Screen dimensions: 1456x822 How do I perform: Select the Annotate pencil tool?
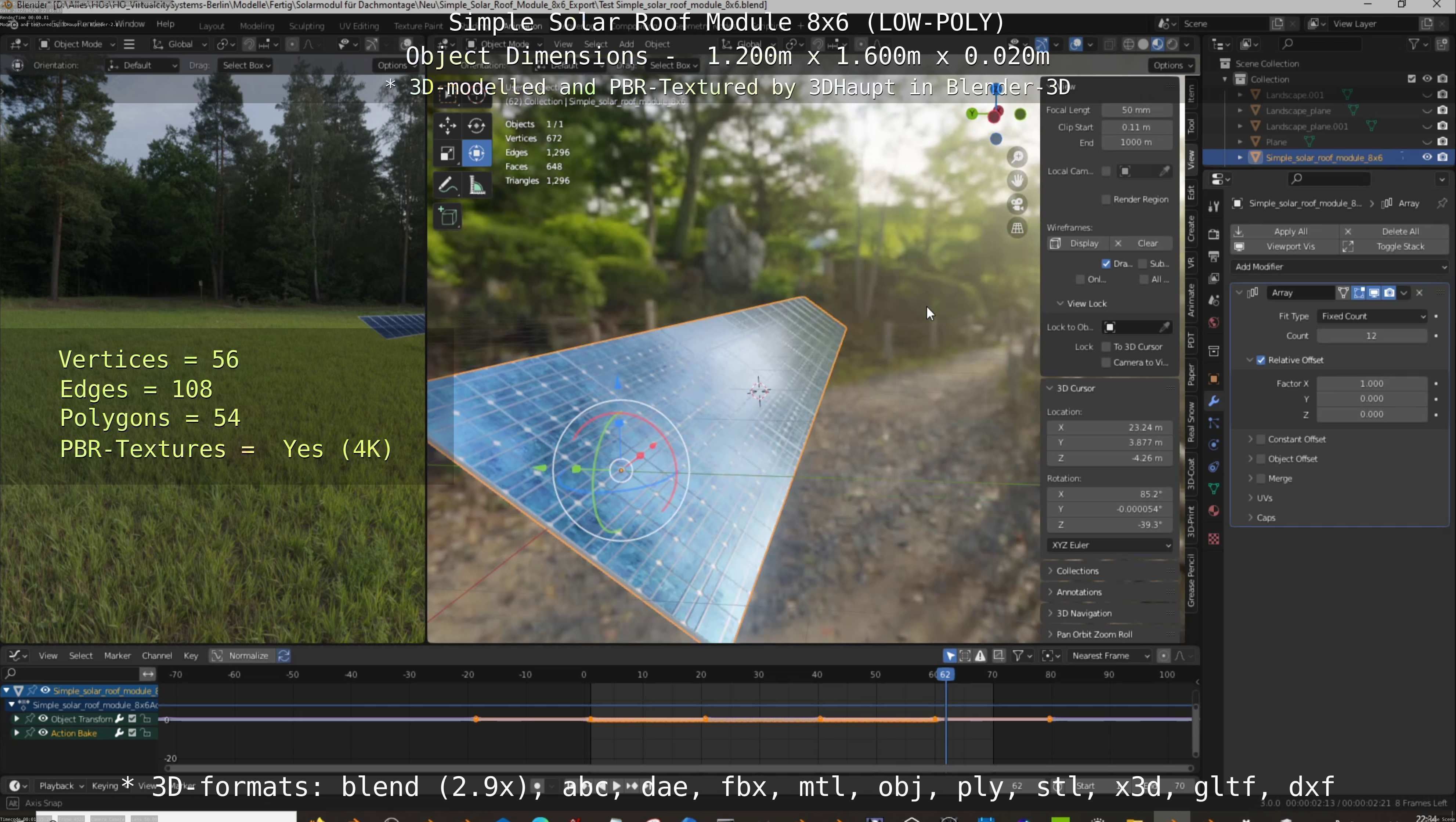tap(447, 185)
